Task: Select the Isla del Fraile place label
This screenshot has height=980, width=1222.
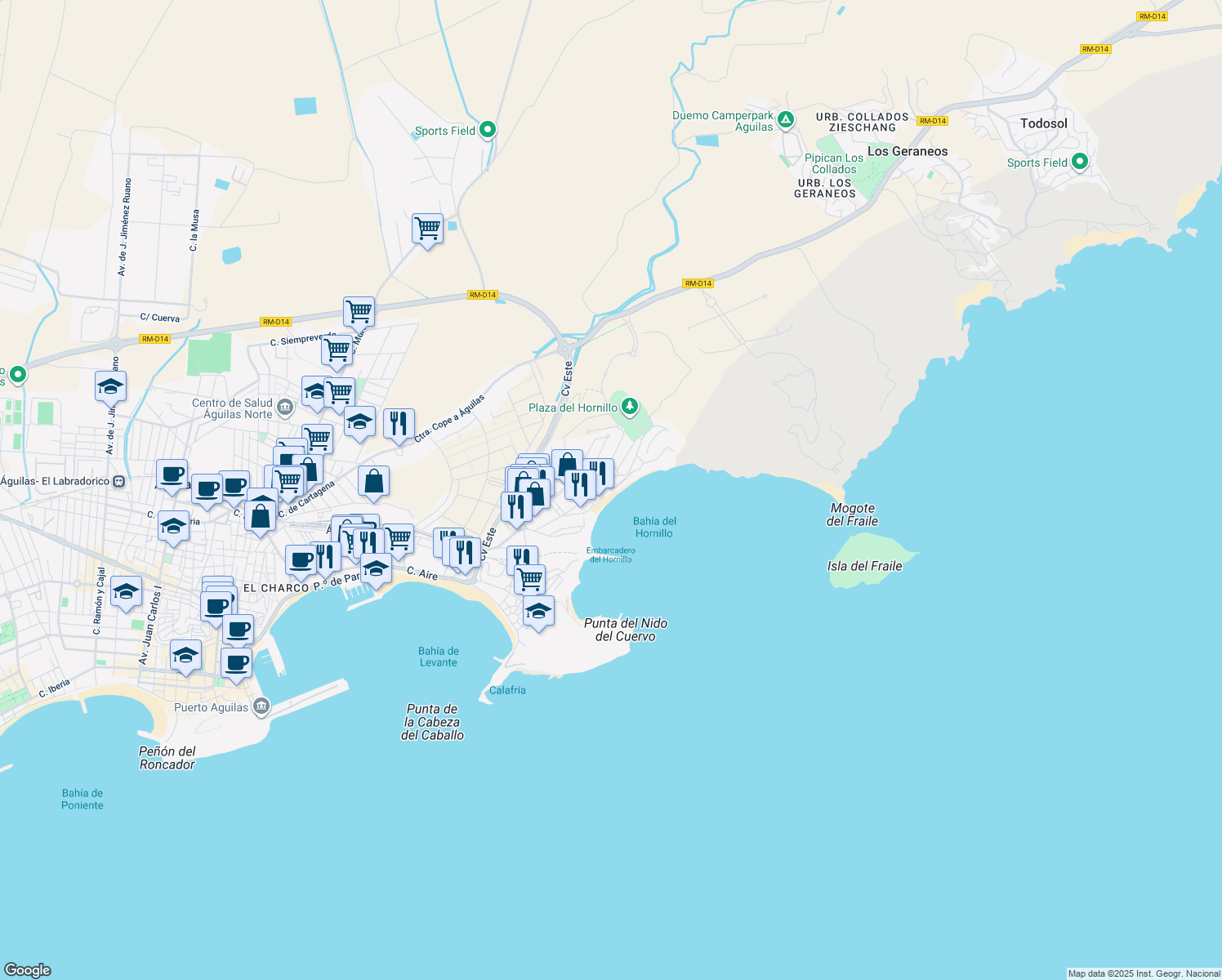Action: [865, 565]
